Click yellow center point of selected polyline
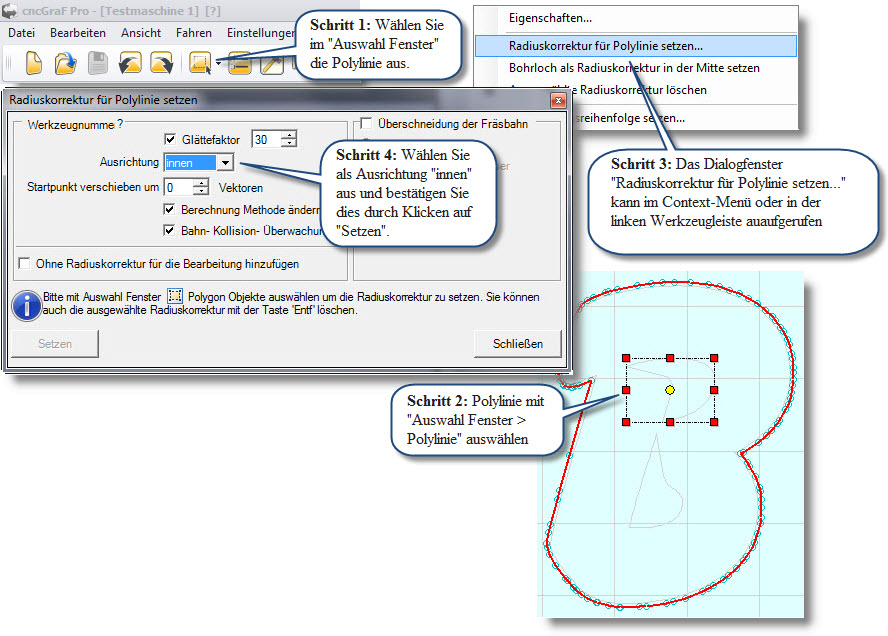The height and width of the screenshot is (636, 888). coord(669,388)
